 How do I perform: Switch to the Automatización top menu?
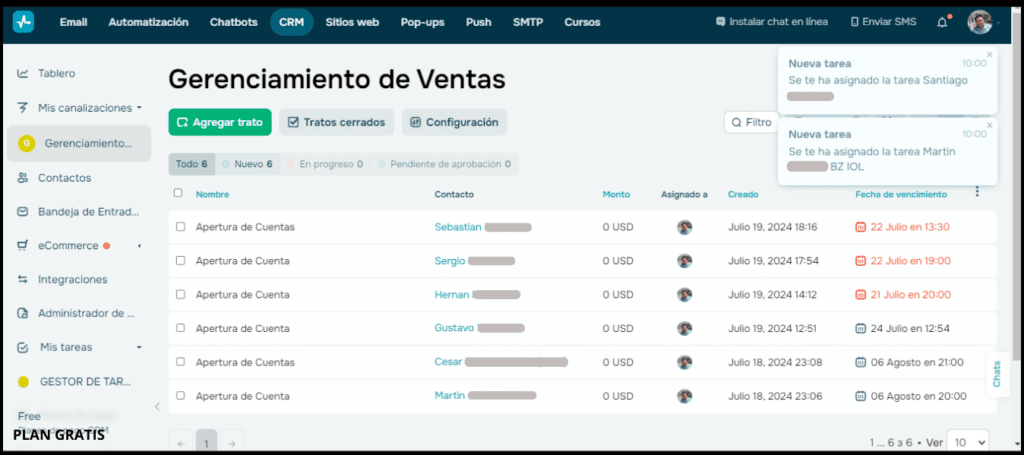point(148,22)
